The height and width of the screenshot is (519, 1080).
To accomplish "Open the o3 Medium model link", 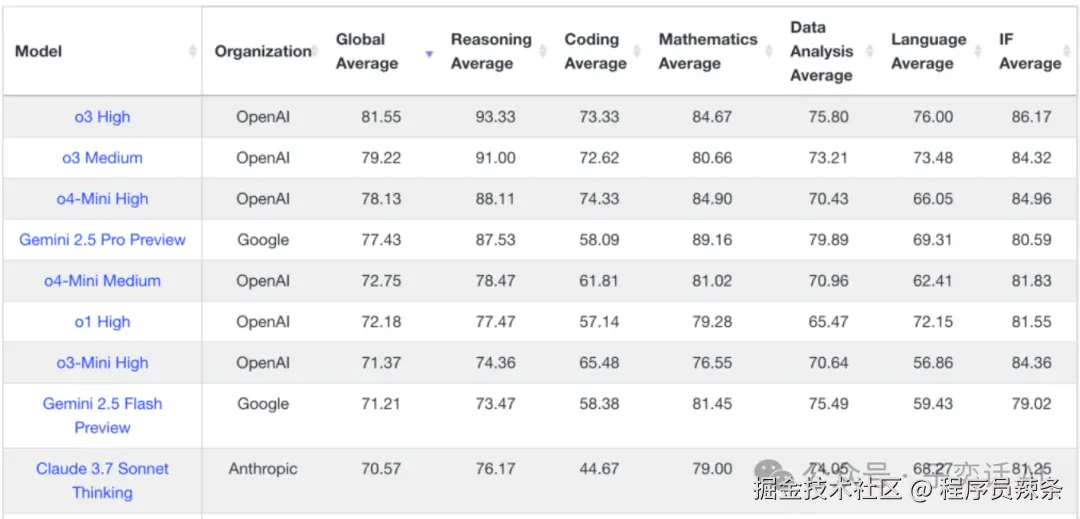I will (102, 158).
